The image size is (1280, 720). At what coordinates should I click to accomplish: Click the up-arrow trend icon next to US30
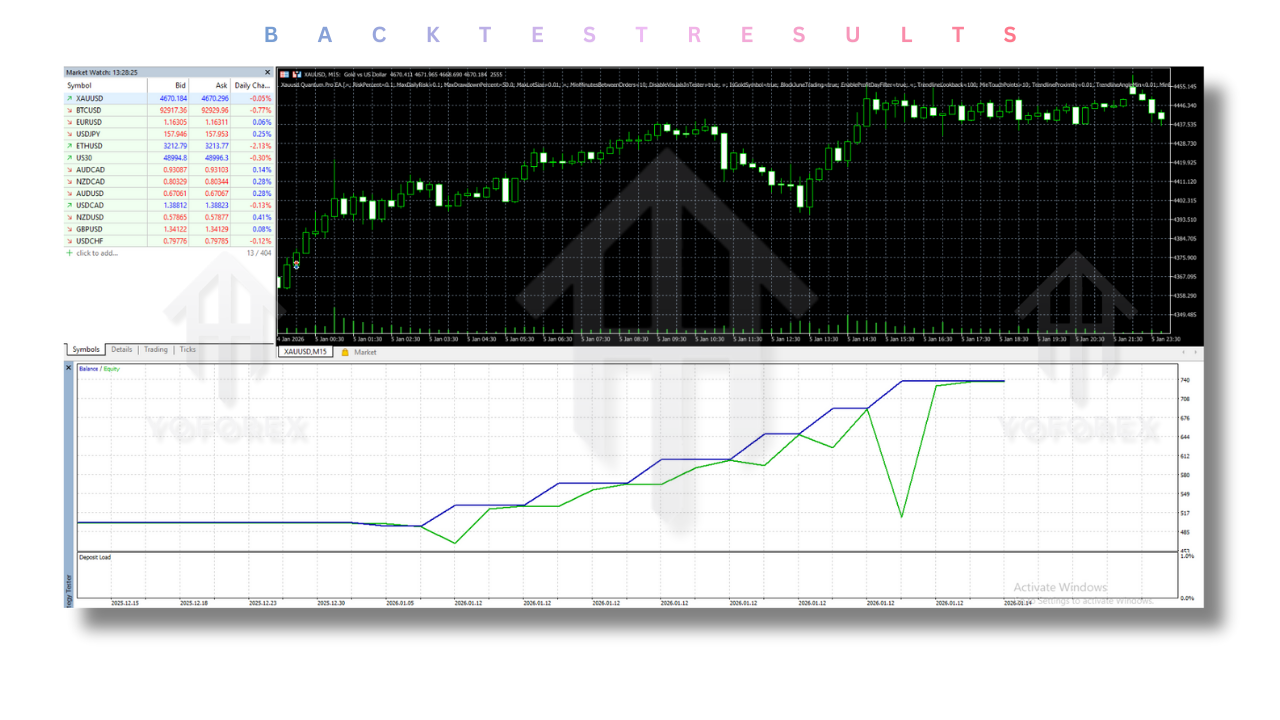tap(69, 157)
